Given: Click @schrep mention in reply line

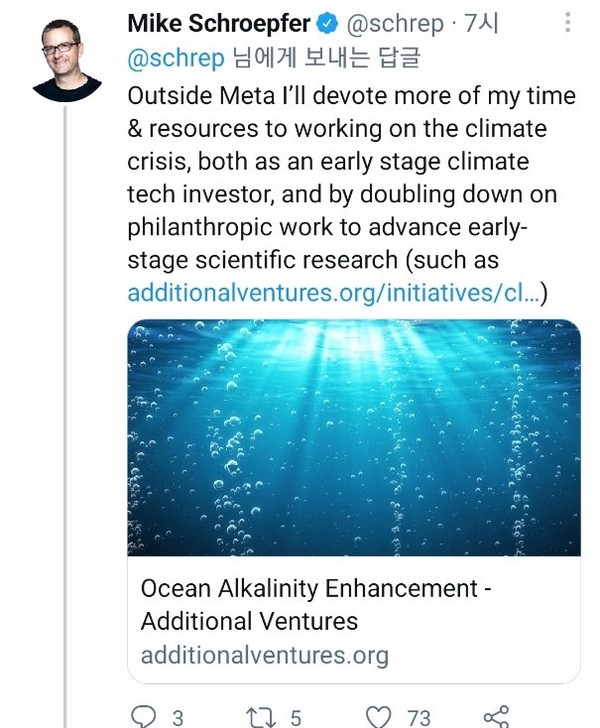Looking at the screenshot, I should point(176,58).
